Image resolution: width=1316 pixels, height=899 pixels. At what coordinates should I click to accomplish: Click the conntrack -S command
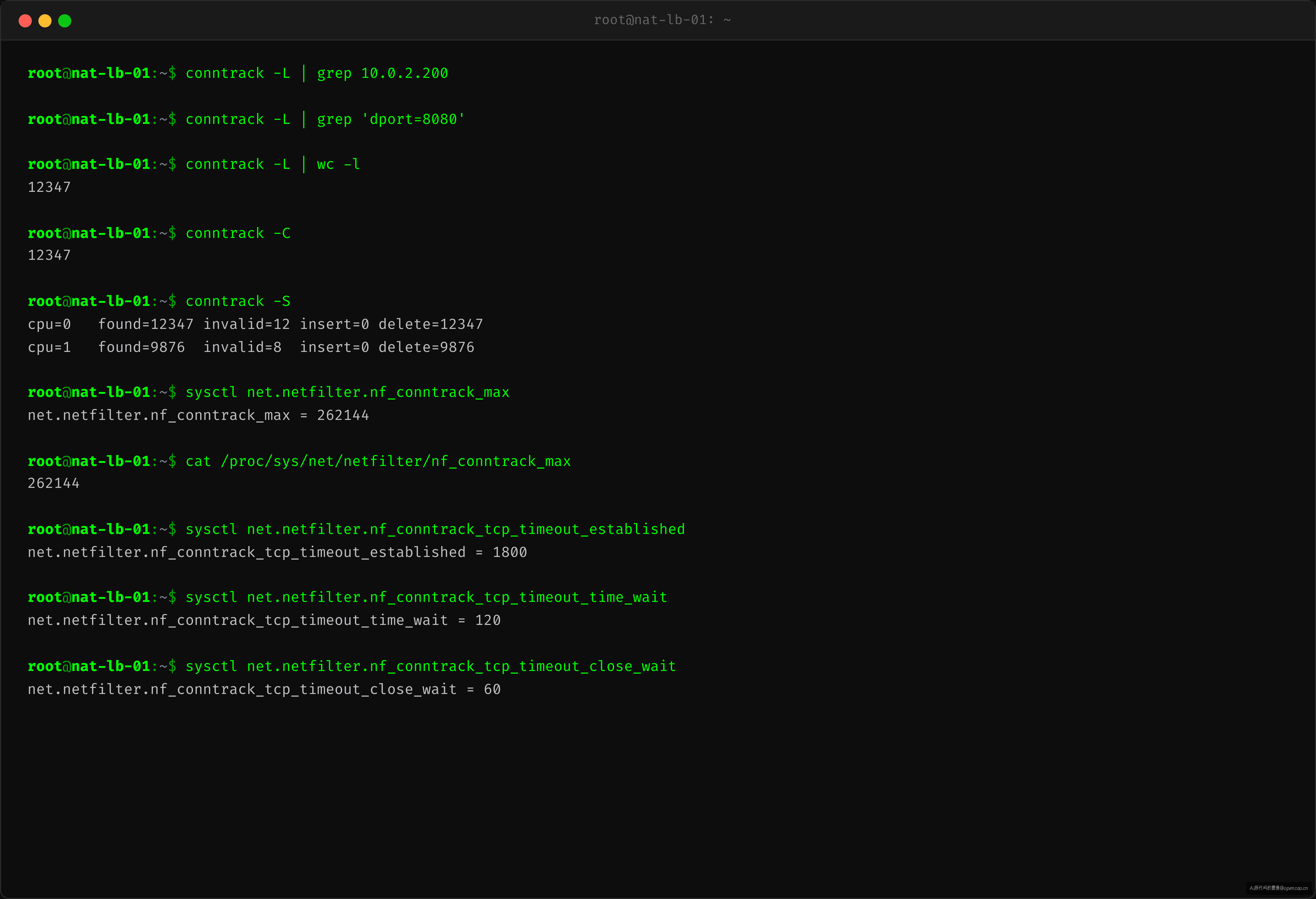[x=238, y=301]
